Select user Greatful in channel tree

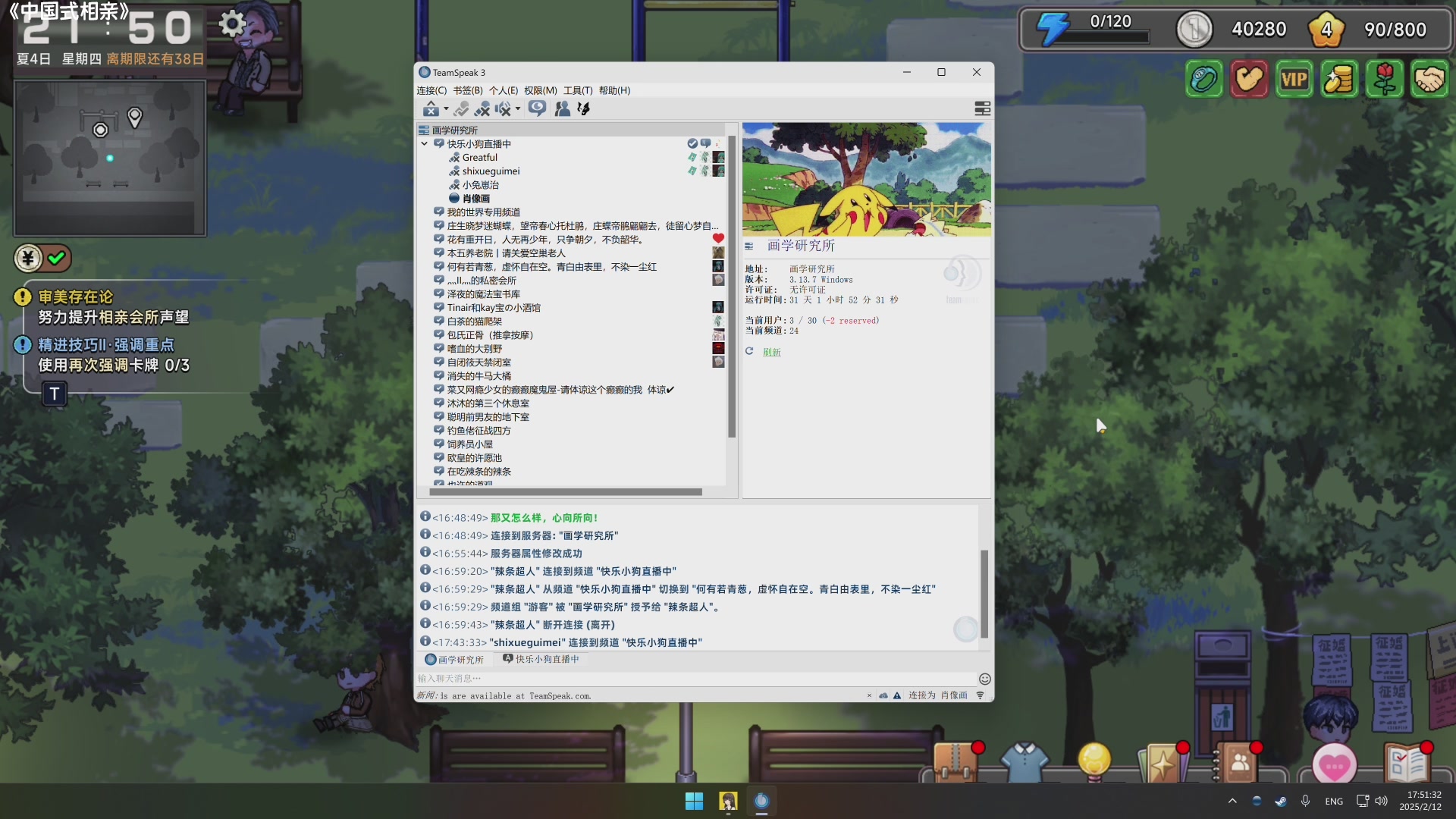tap(480, 158)
